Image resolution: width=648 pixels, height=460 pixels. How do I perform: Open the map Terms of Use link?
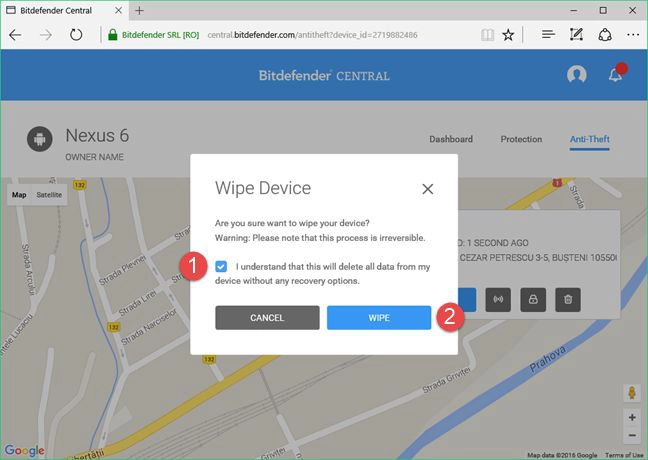click(624, 455)
